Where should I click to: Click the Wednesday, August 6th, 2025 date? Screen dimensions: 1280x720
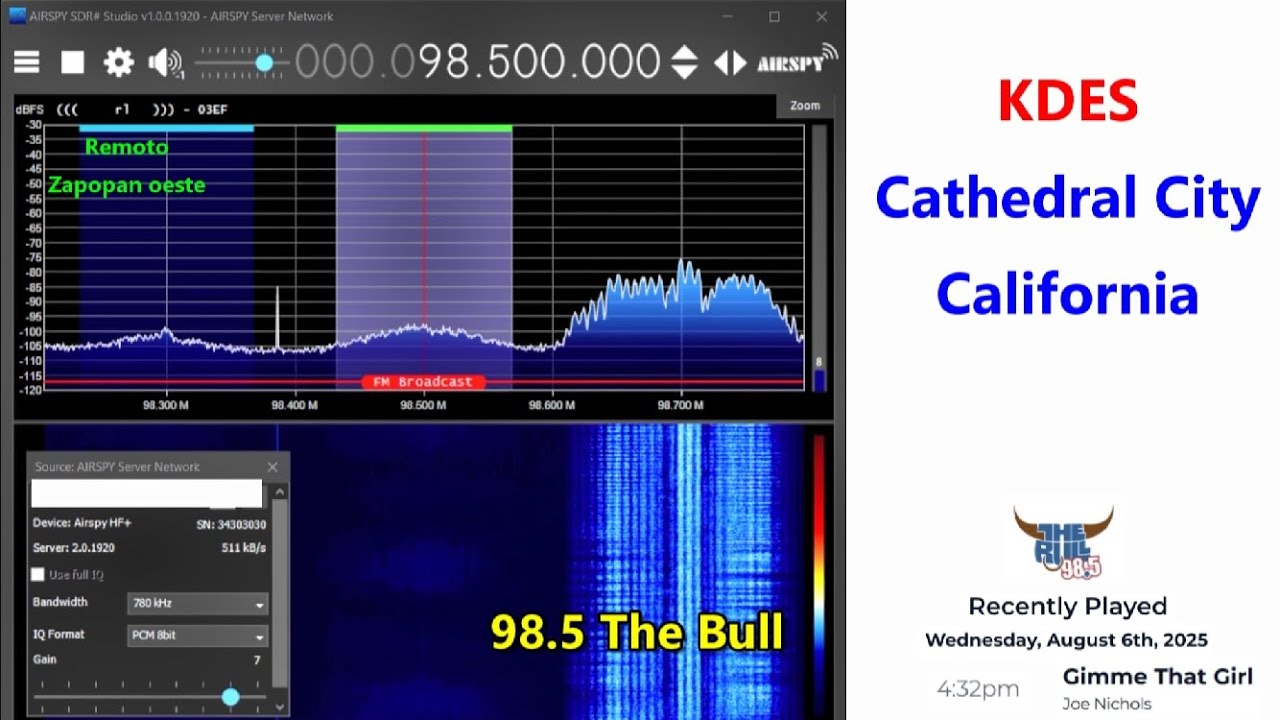pyautogui.click(x=1066, y=640)
